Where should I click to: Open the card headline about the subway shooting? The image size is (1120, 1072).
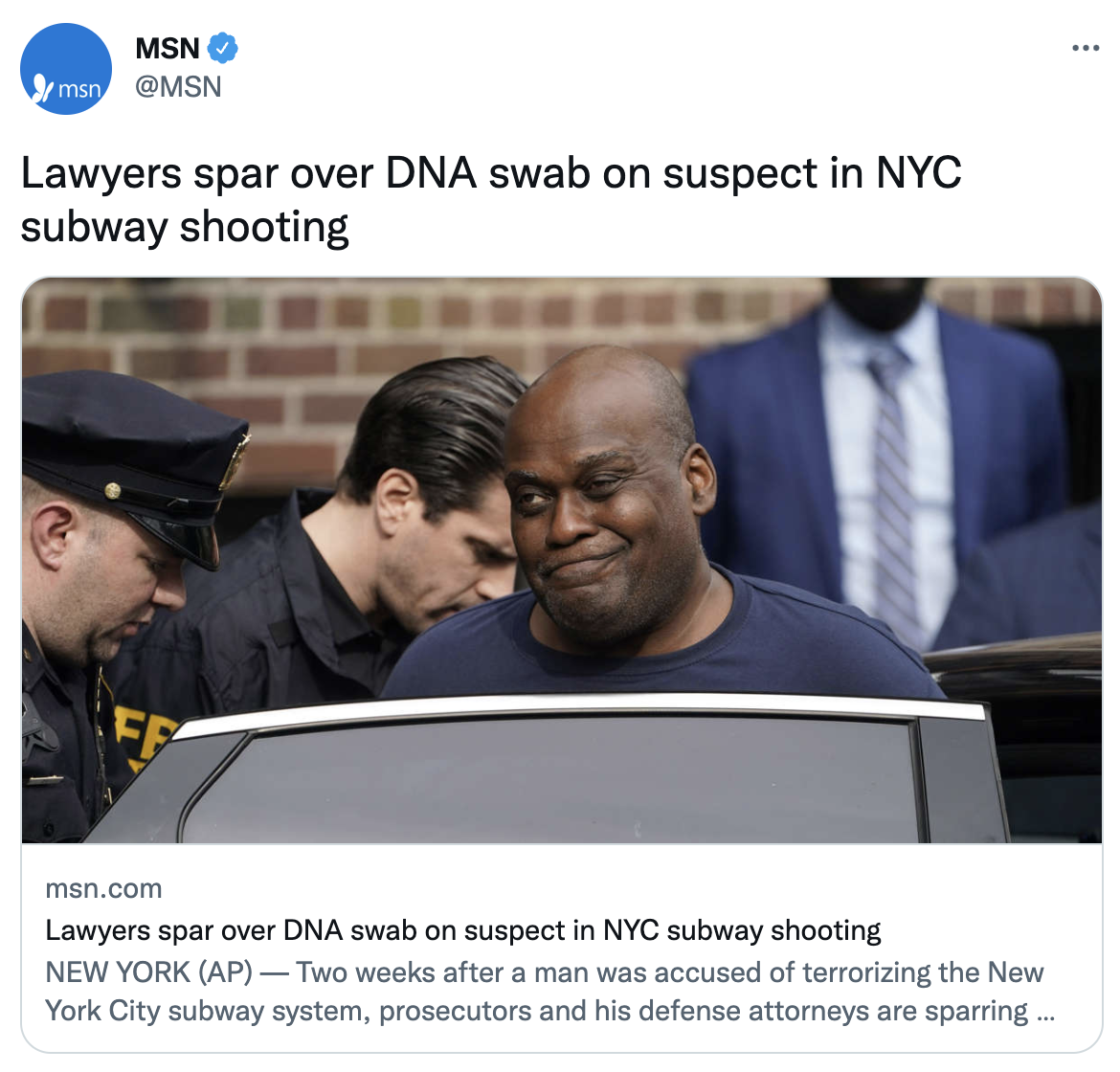click(x=463, y=930)
